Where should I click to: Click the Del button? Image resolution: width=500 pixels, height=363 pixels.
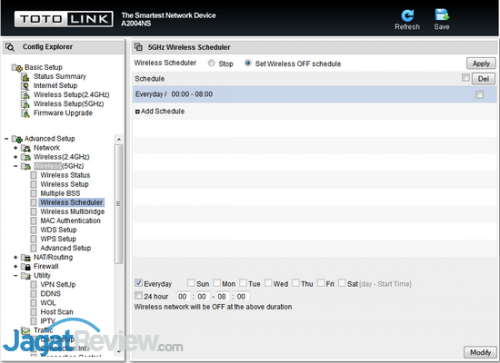tap(483, 79)
